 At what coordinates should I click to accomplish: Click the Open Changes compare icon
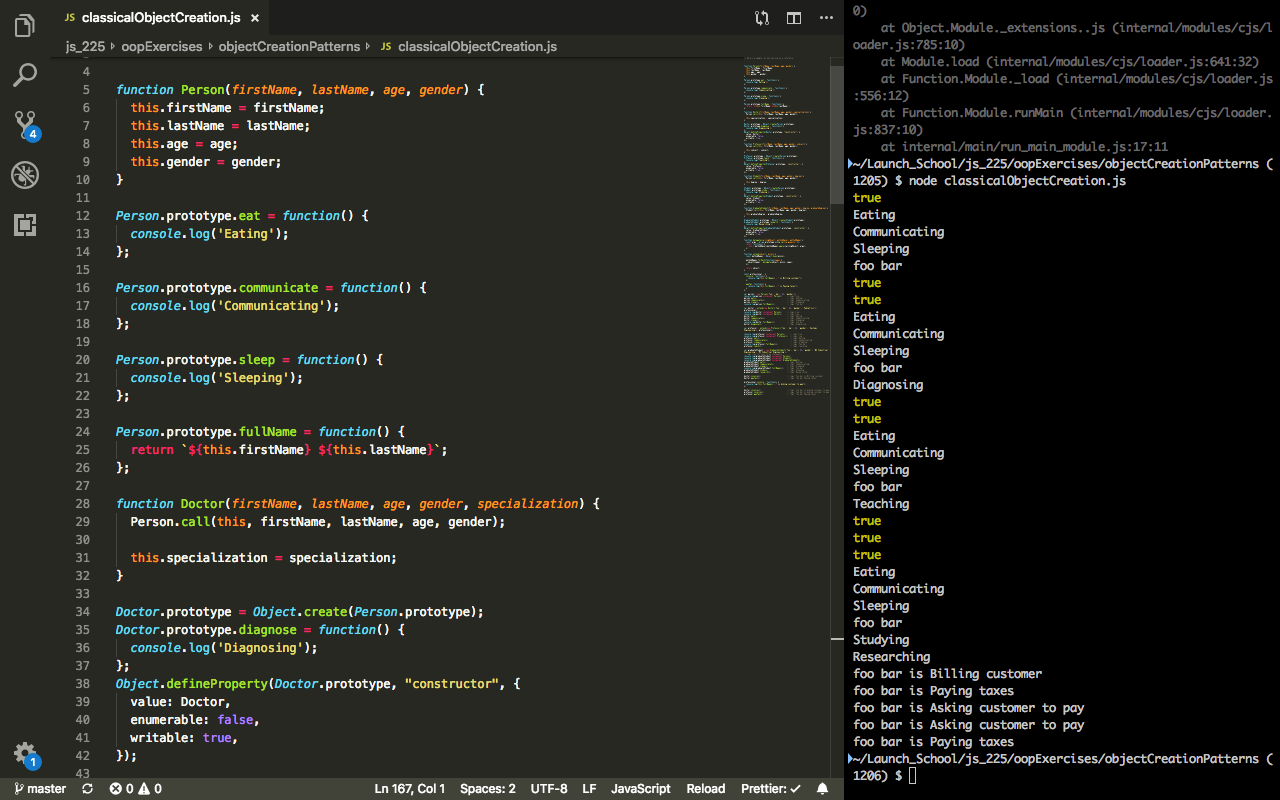point(762,18)
